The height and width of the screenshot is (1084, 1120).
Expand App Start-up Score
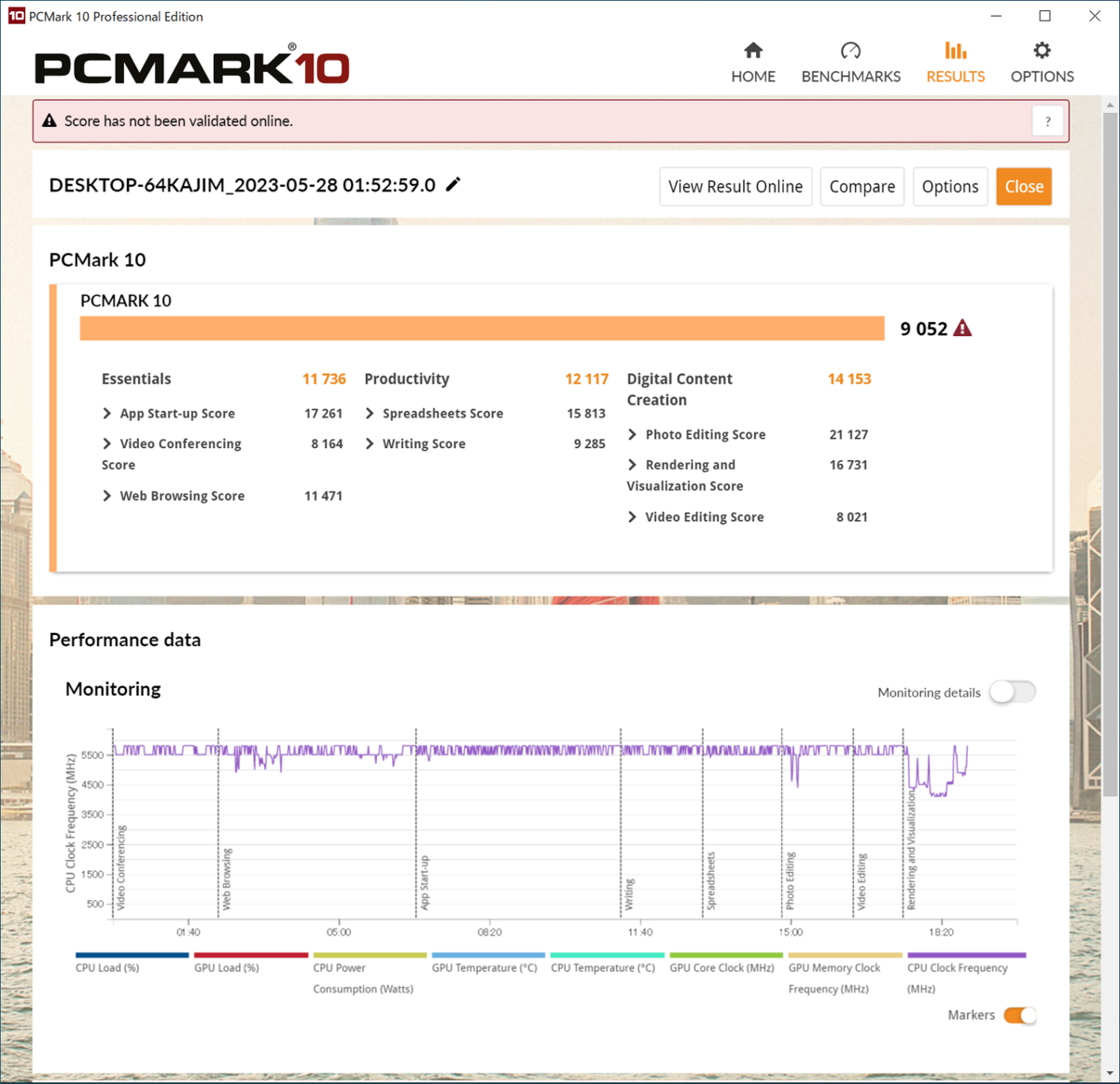click(107, 414)
